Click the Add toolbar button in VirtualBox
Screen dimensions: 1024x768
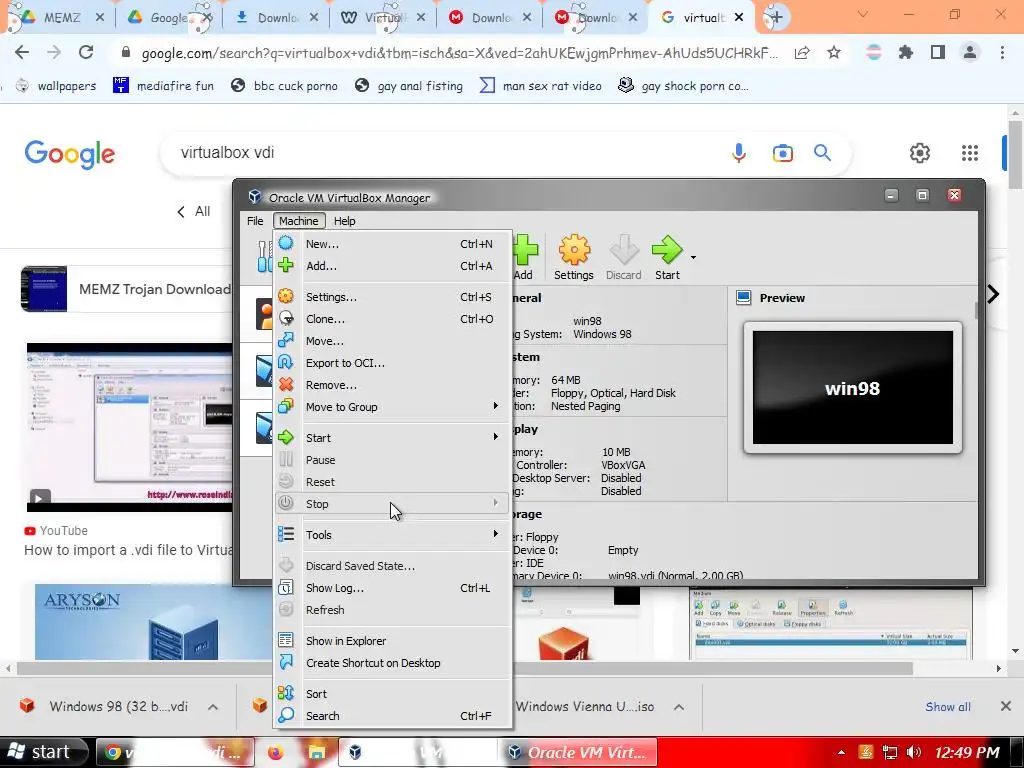(524, 257)
